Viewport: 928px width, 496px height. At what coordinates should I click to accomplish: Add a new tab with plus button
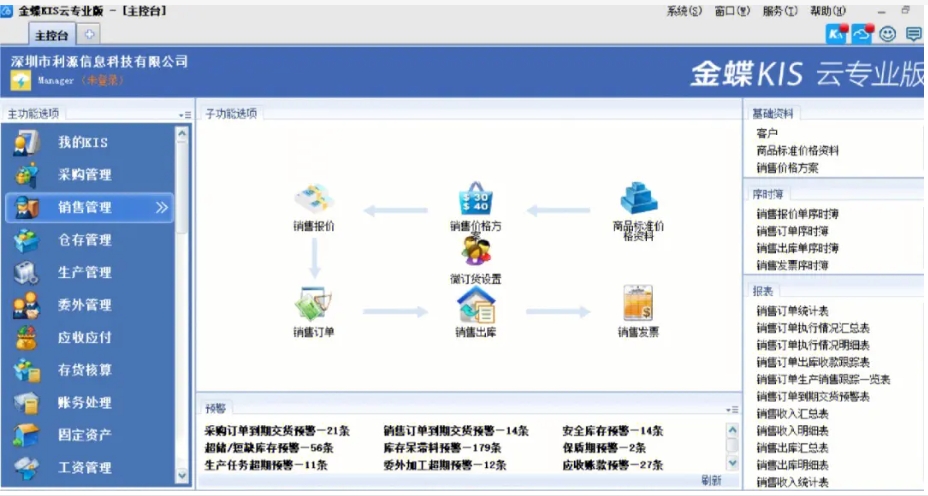pos(89,34)
